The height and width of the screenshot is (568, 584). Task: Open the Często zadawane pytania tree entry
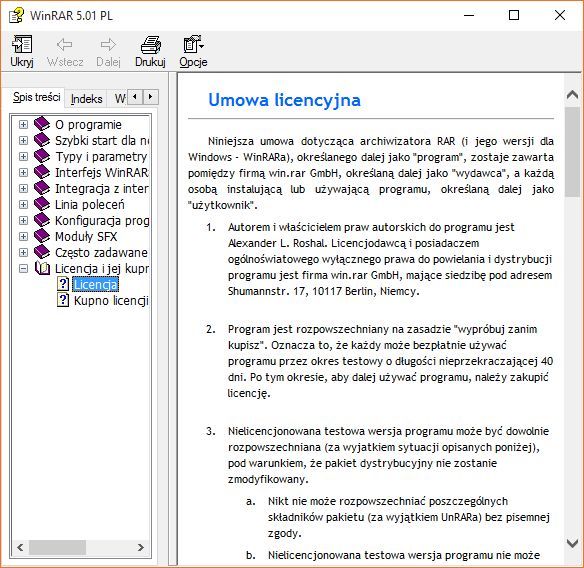click(101, 253)
